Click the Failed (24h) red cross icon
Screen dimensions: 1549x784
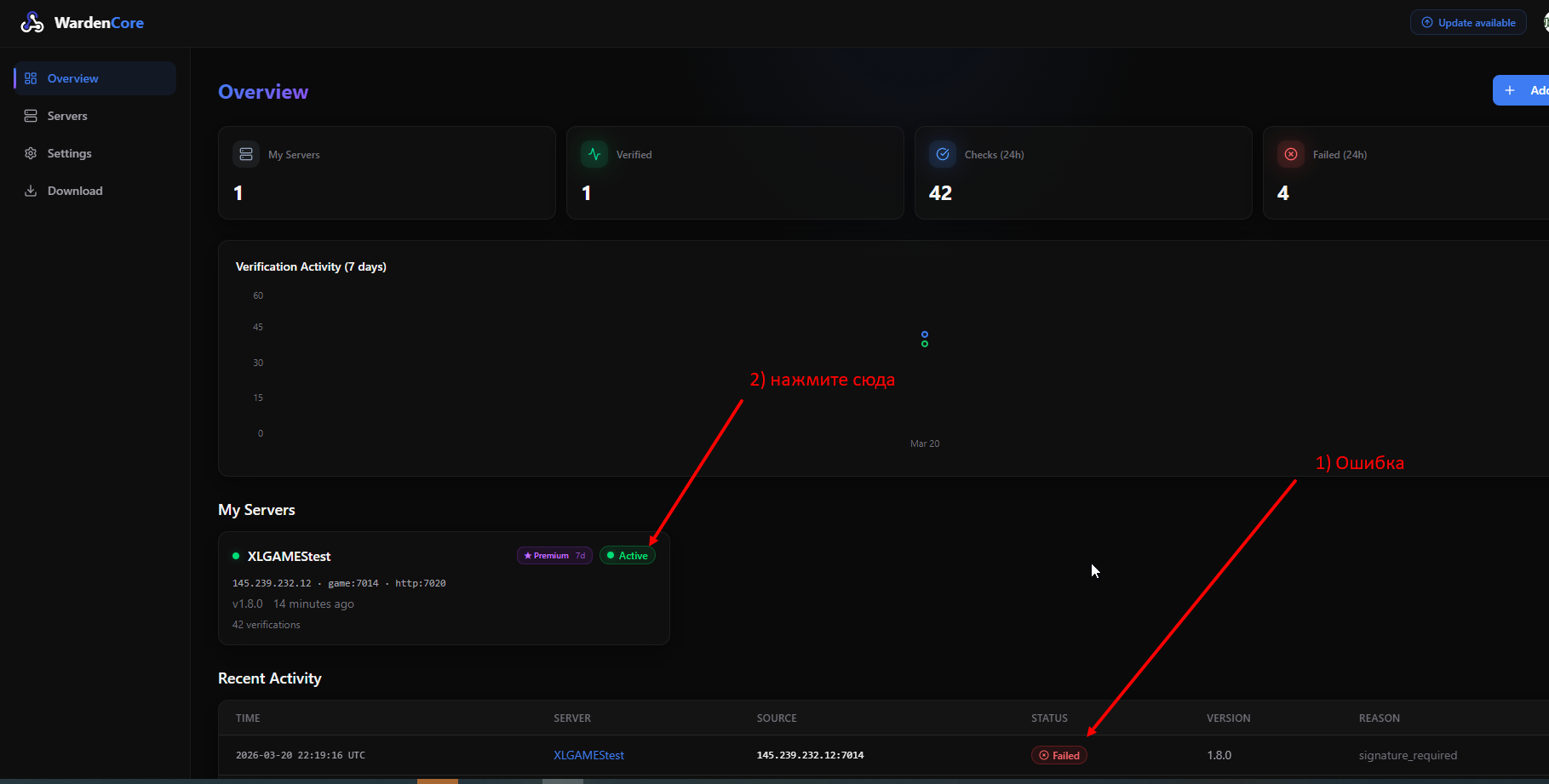tap(1291, 154)
